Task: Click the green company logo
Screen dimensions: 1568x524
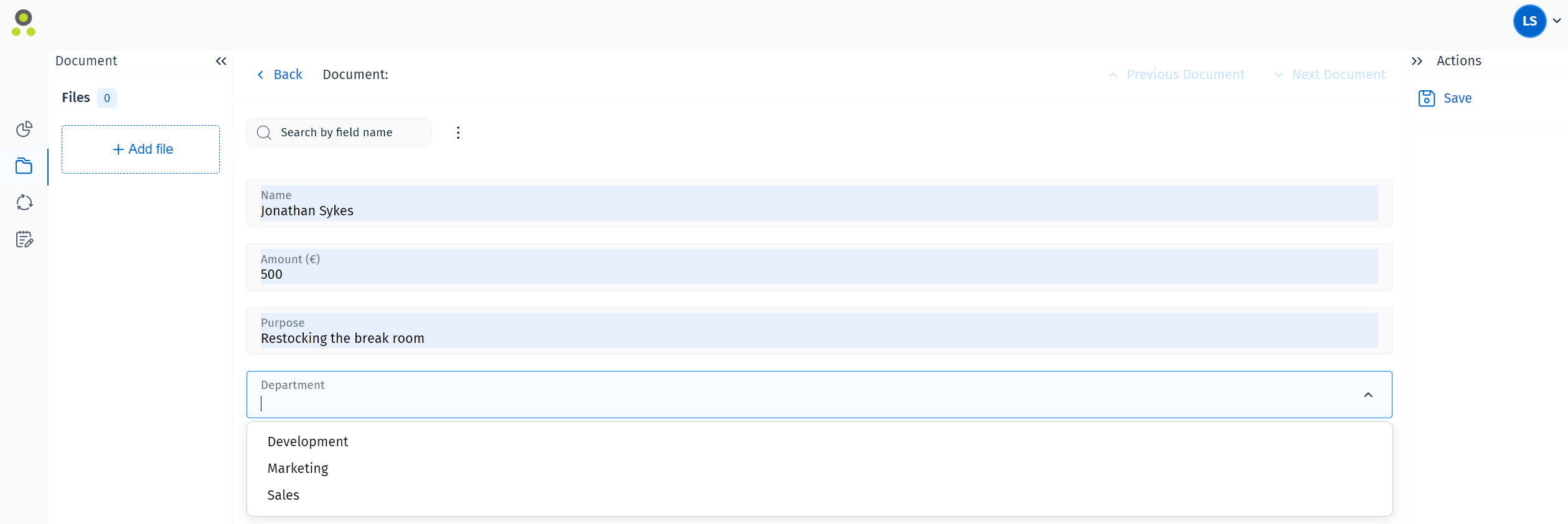Action: (23, 22)
